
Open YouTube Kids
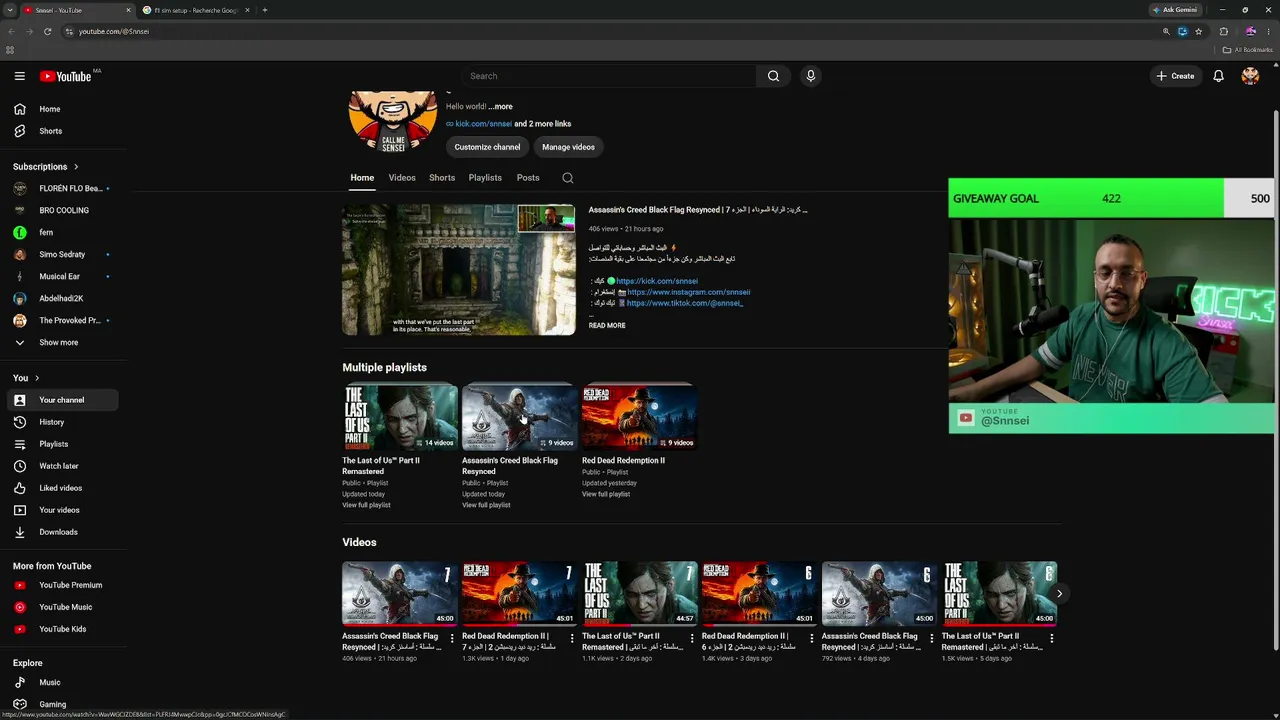[62, 629]
